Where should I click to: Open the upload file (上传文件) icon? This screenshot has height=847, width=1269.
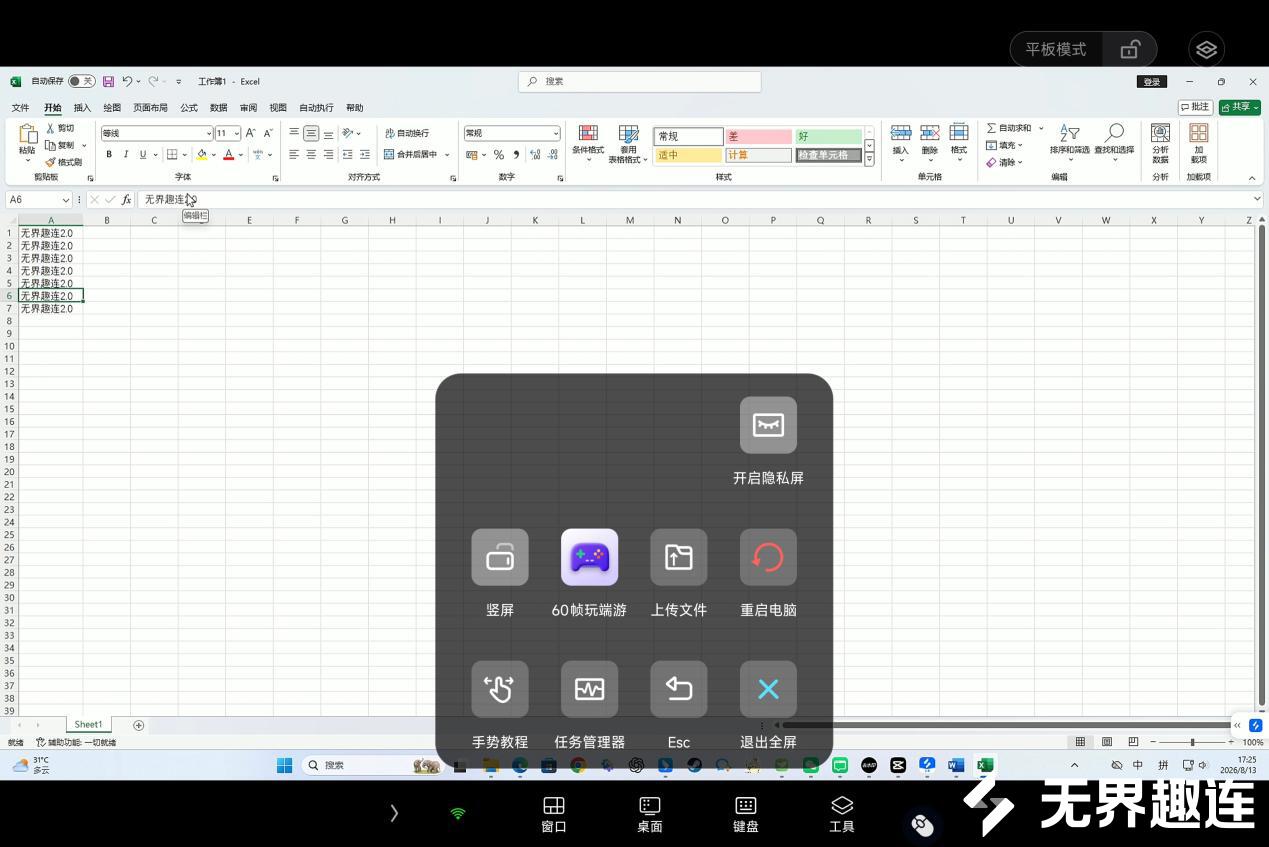coord(679,557)
